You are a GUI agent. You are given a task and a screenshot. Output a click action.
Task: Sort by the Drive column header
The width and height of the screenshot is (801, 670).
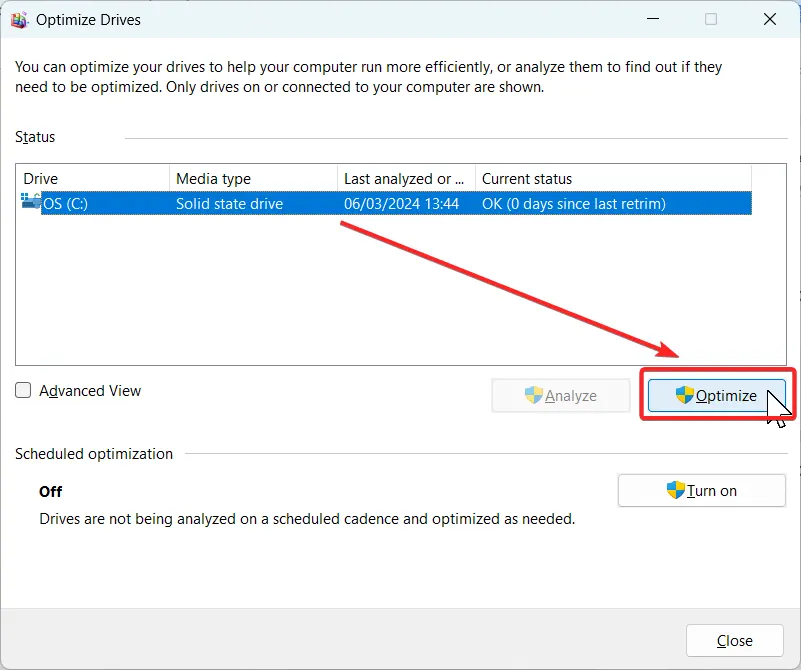tap(92, 179)
